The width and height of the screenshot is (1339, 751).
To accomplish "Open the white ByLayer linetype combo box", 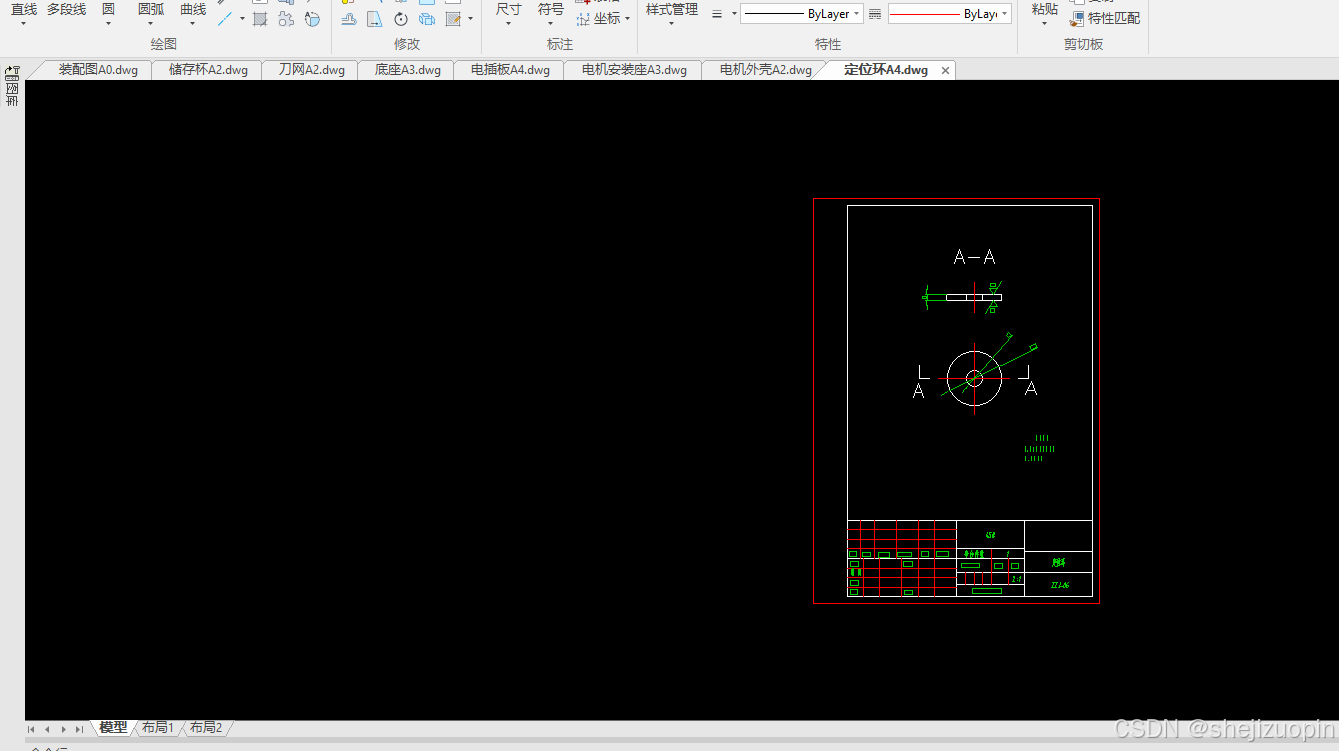I will [802, 14].
